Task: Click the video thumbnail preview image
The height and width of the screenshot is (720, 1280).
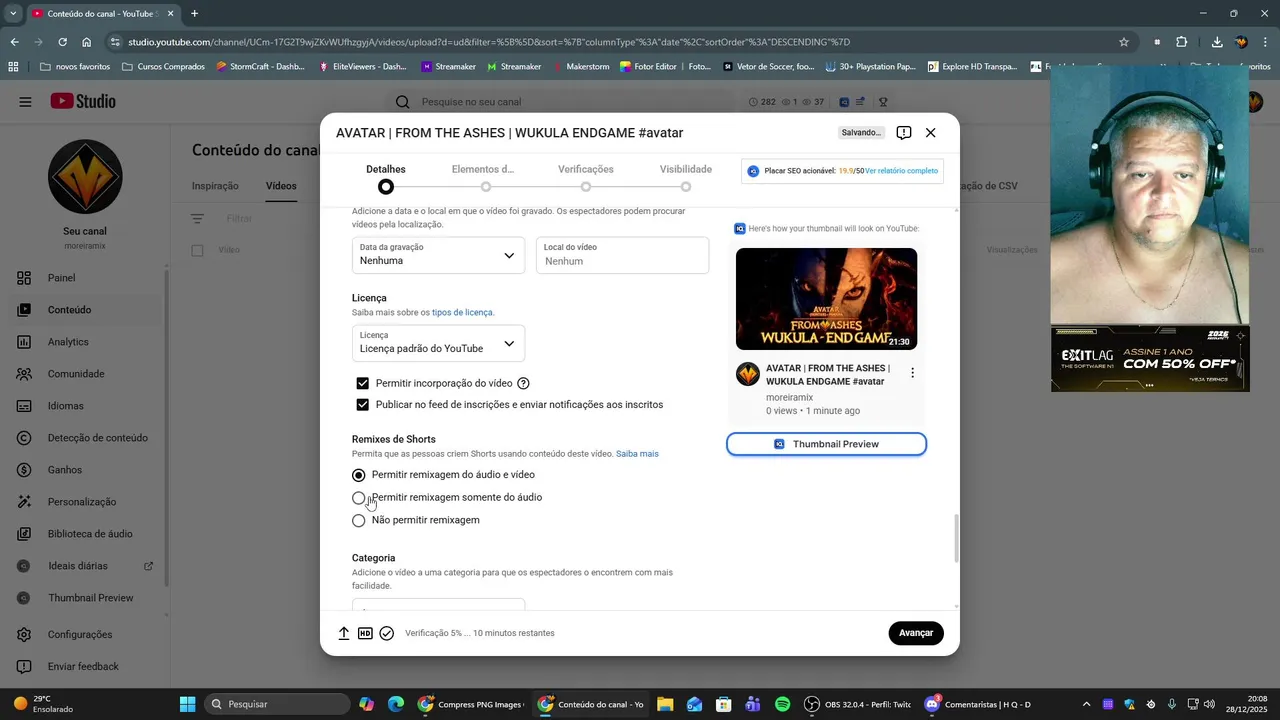Action: 826,299
